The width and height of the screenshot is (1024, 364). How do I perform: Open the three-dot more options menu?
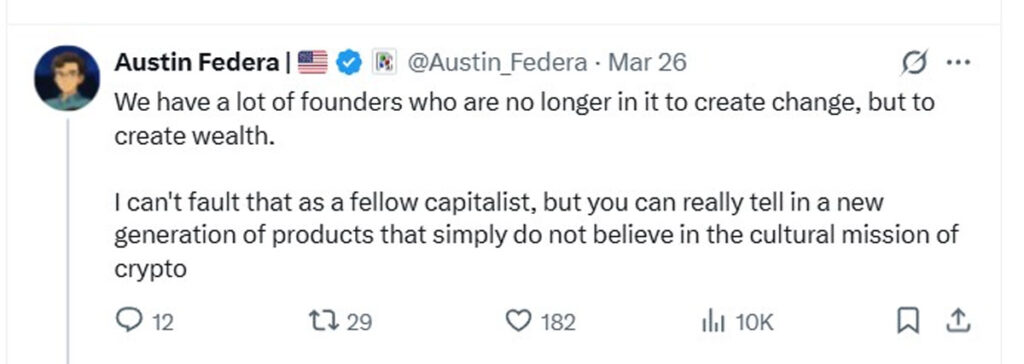pyautogui.click(x=958, y=63)
